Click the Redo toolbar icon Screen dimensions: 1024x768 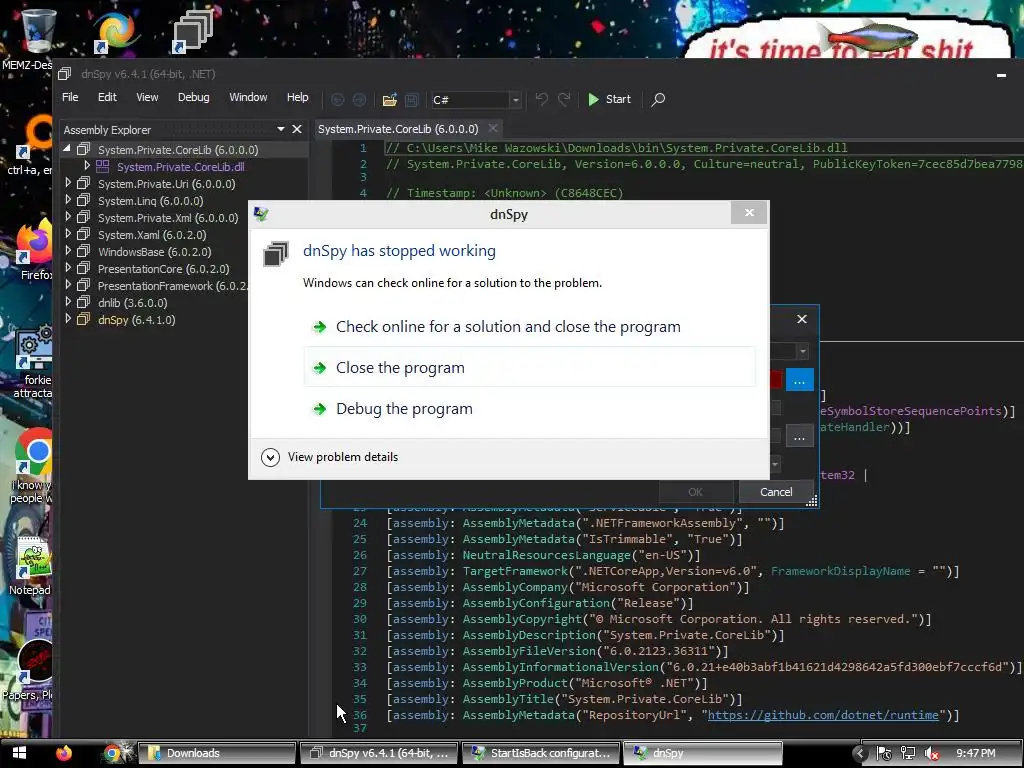[564, 99]
